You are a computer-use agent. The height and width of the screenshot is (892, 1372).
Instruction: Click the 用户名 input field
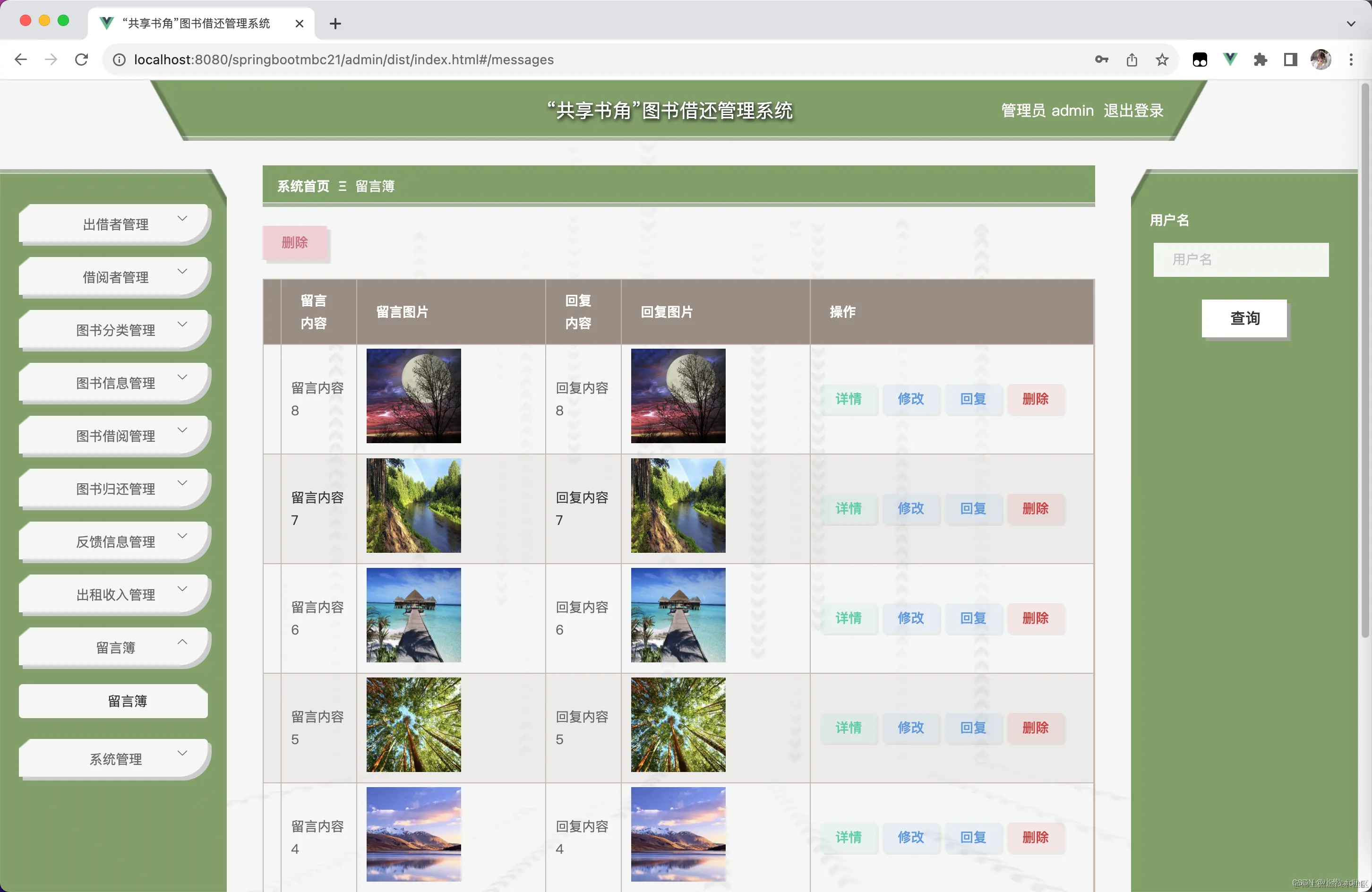1241,259
